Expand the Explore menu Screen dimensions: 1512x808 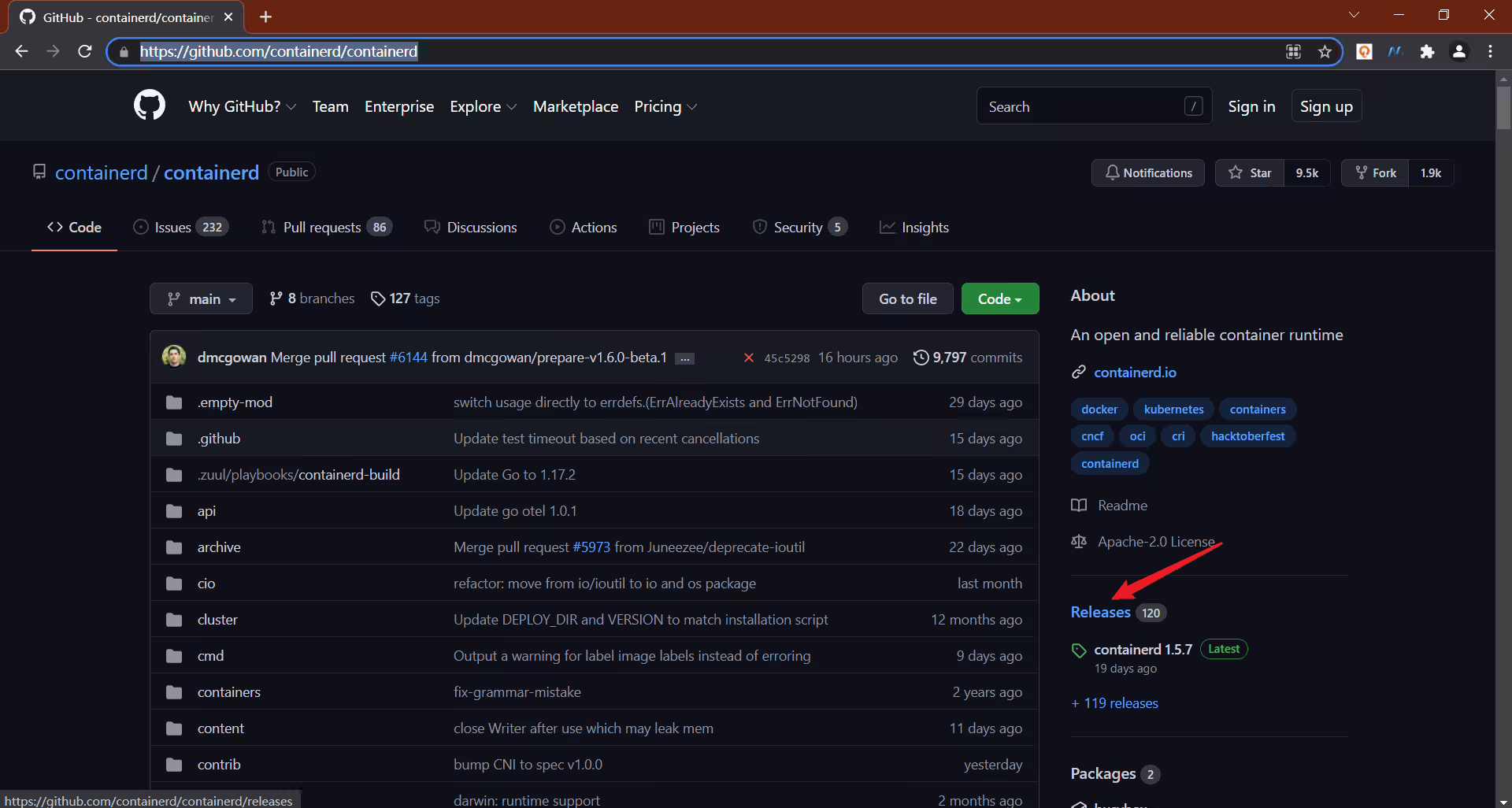[x=484, y=106]
